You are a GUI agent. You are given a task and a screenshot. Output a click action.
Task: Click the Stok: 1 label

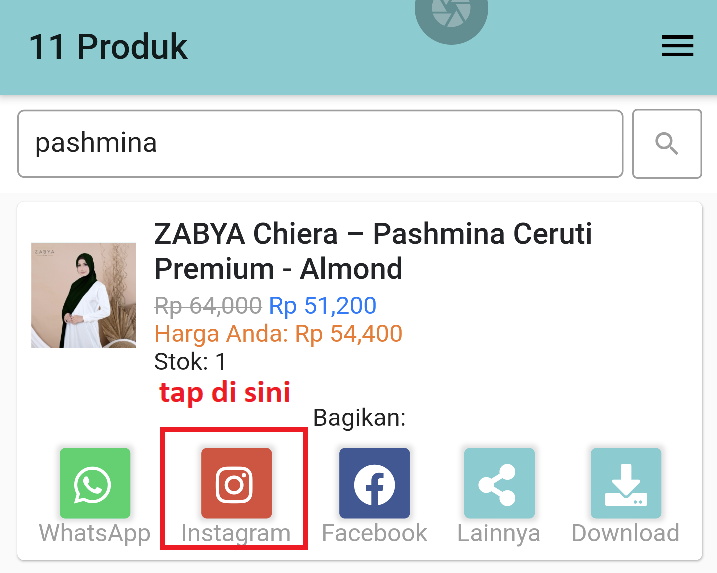190,362
